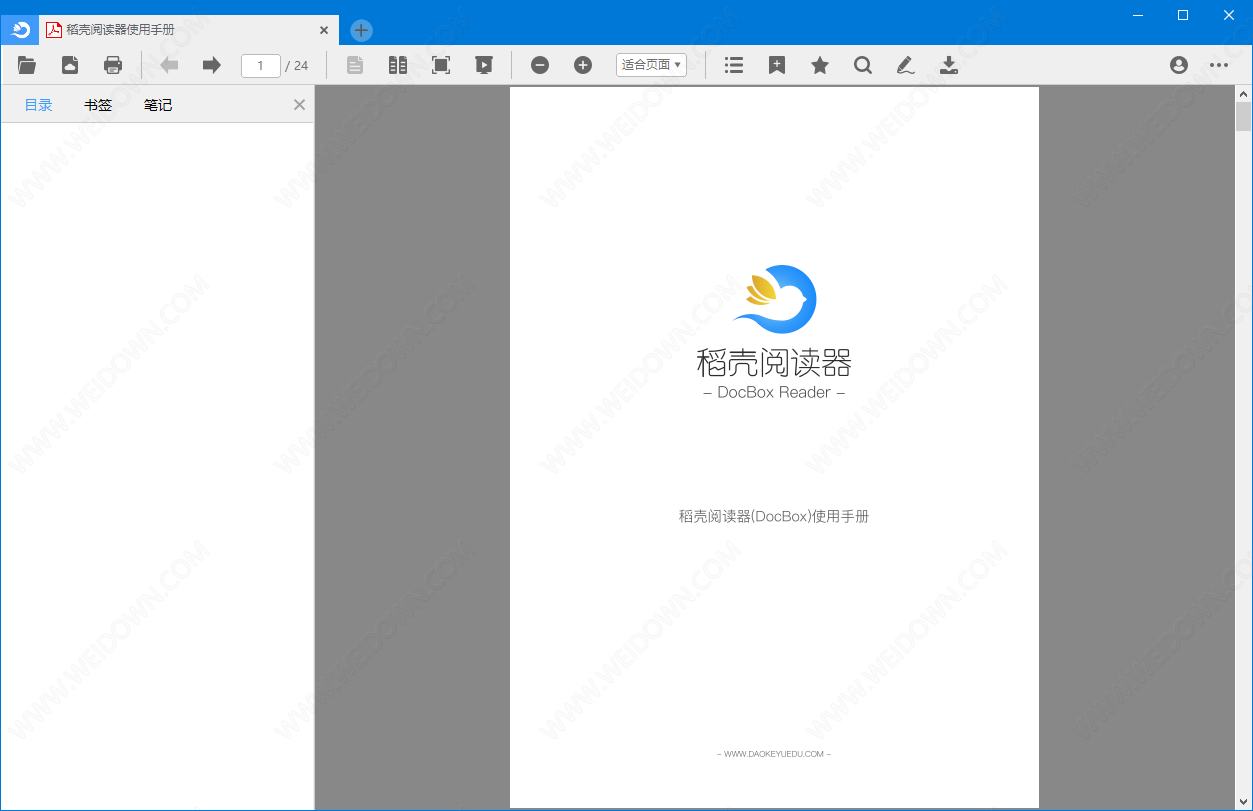Viewport: 1253px width, 811px height.
Task: Print the document using the printer icon
Action: click(113, 65)
